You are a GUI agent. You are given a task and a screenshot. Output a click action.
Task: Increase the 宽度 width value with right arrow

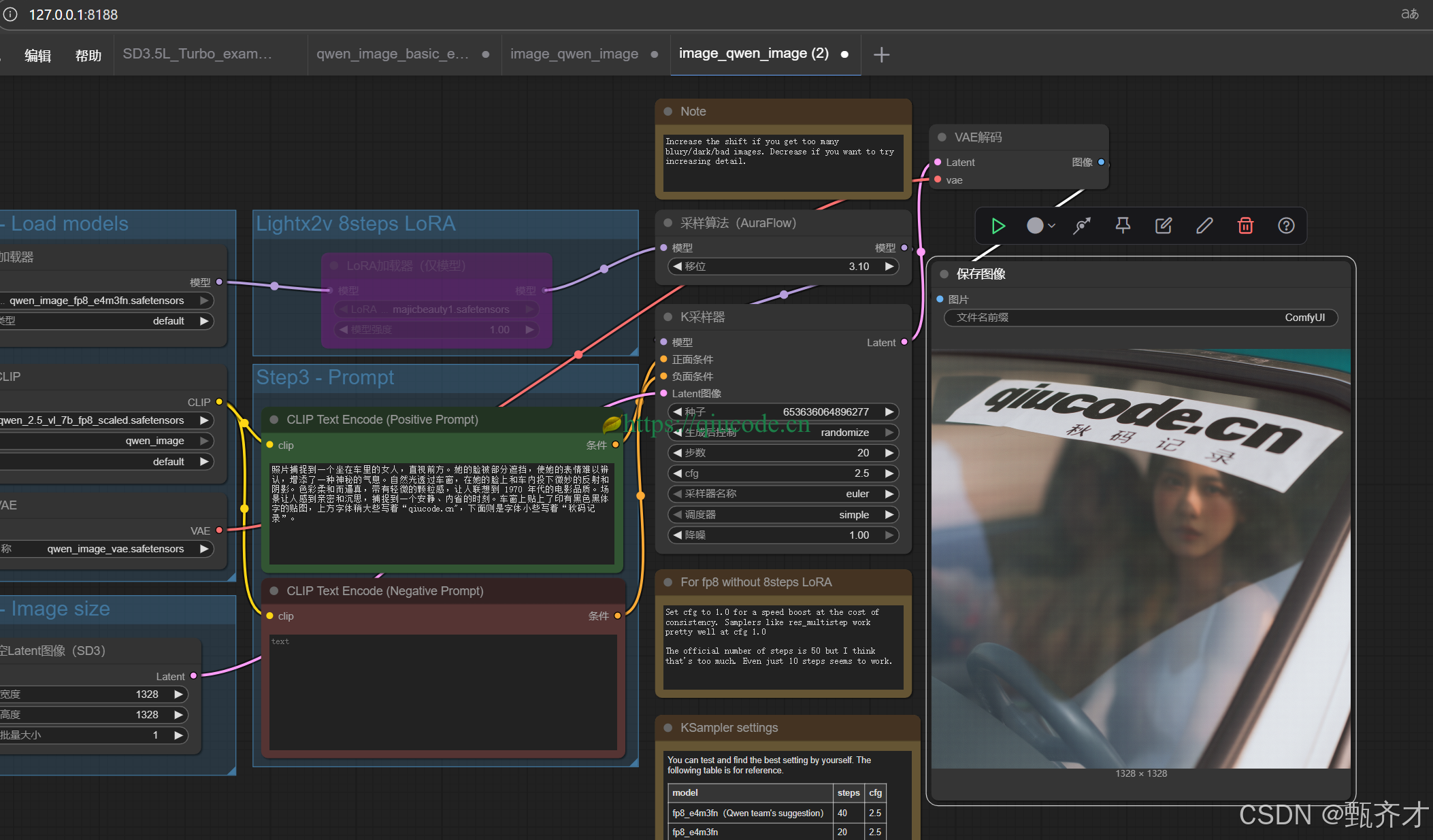[x=178, y=694]
